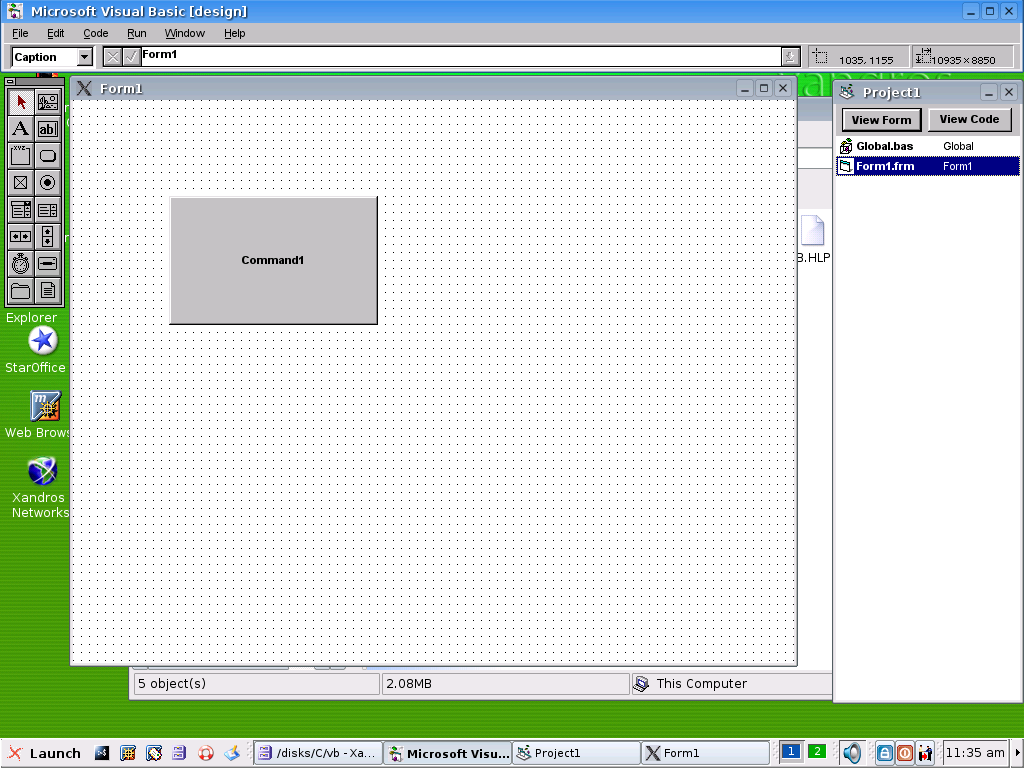Viewport: 1024px width, 768px height.
Task: Click the lock screen icon in the tray
Action: pos(884,753)
